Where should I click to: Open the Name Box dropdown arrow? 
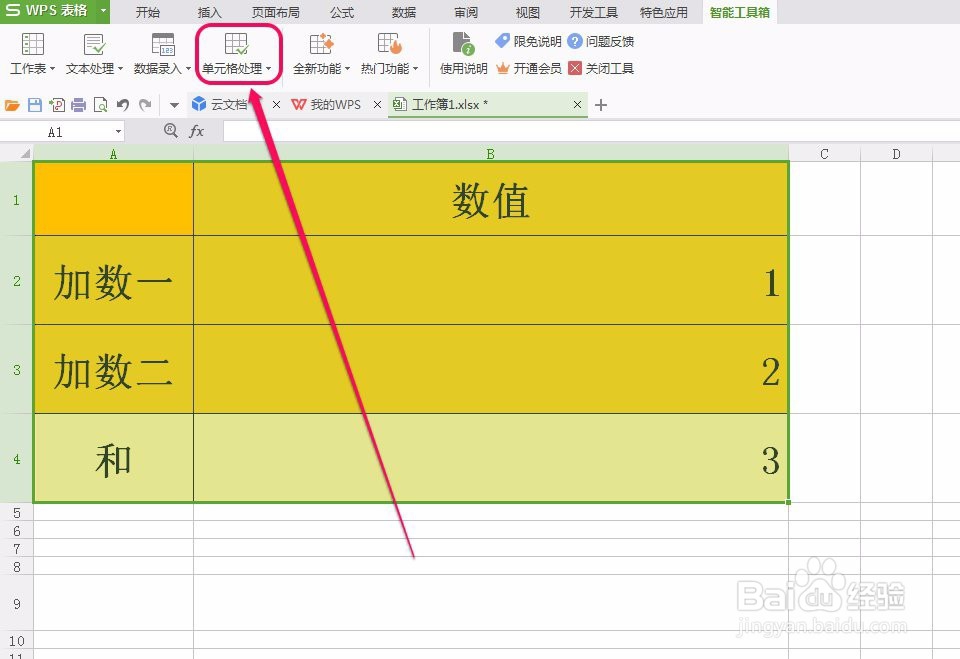coord(116,131)
